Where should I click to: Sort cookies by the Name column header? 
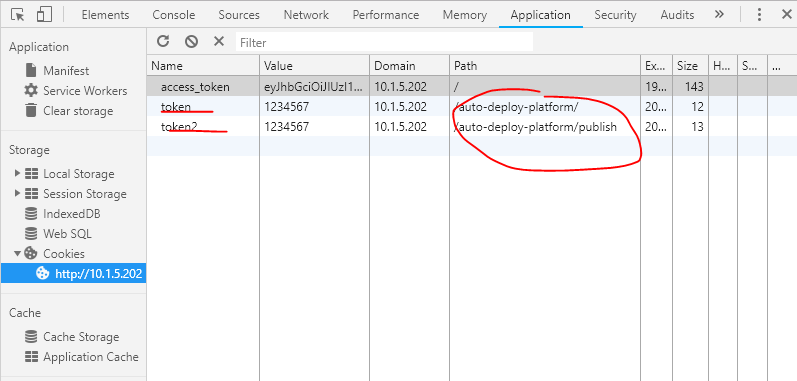click(x=203, y=66)
